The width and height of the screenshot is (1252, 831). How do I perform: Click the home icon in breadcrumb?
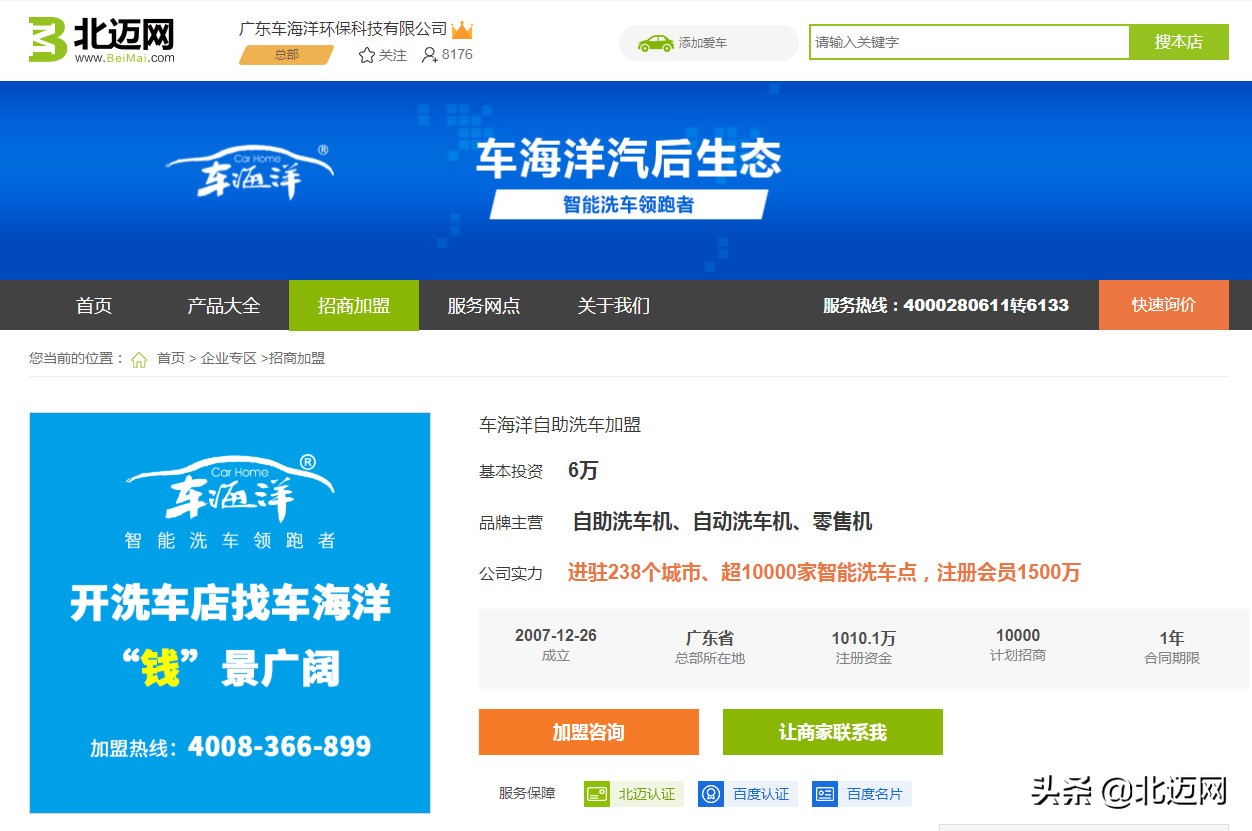pyautogui.click(x=139, y=357)
